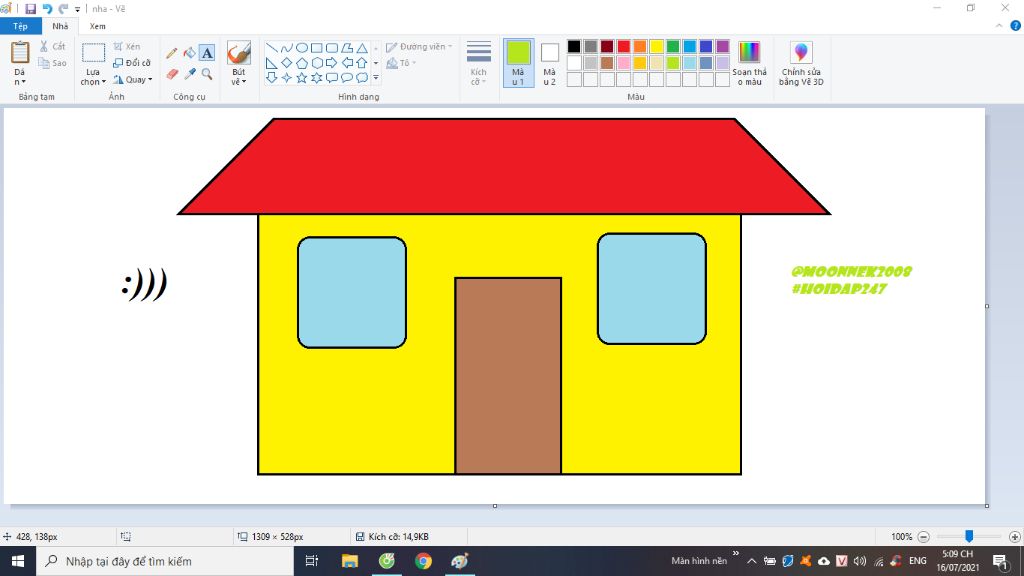1024x576 pixels.
Task: Click the Save icon in title bar
Action: (x=30, y=8)
